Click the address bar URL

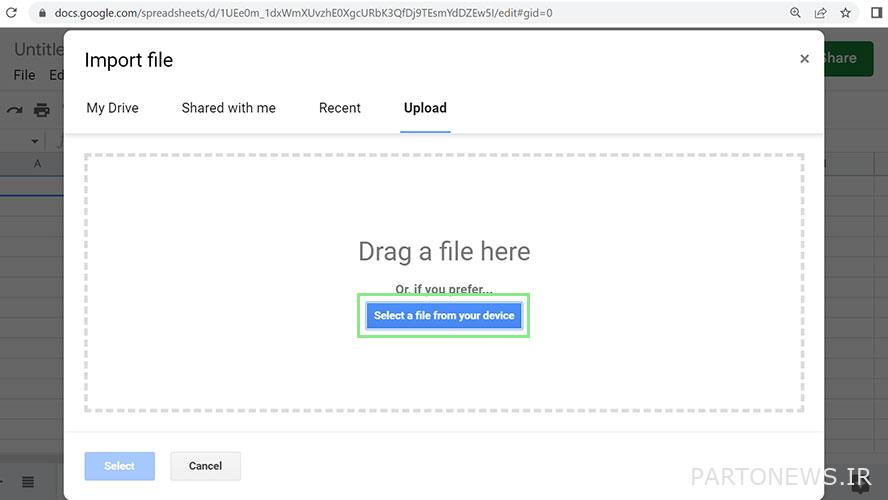click(303, 12)
